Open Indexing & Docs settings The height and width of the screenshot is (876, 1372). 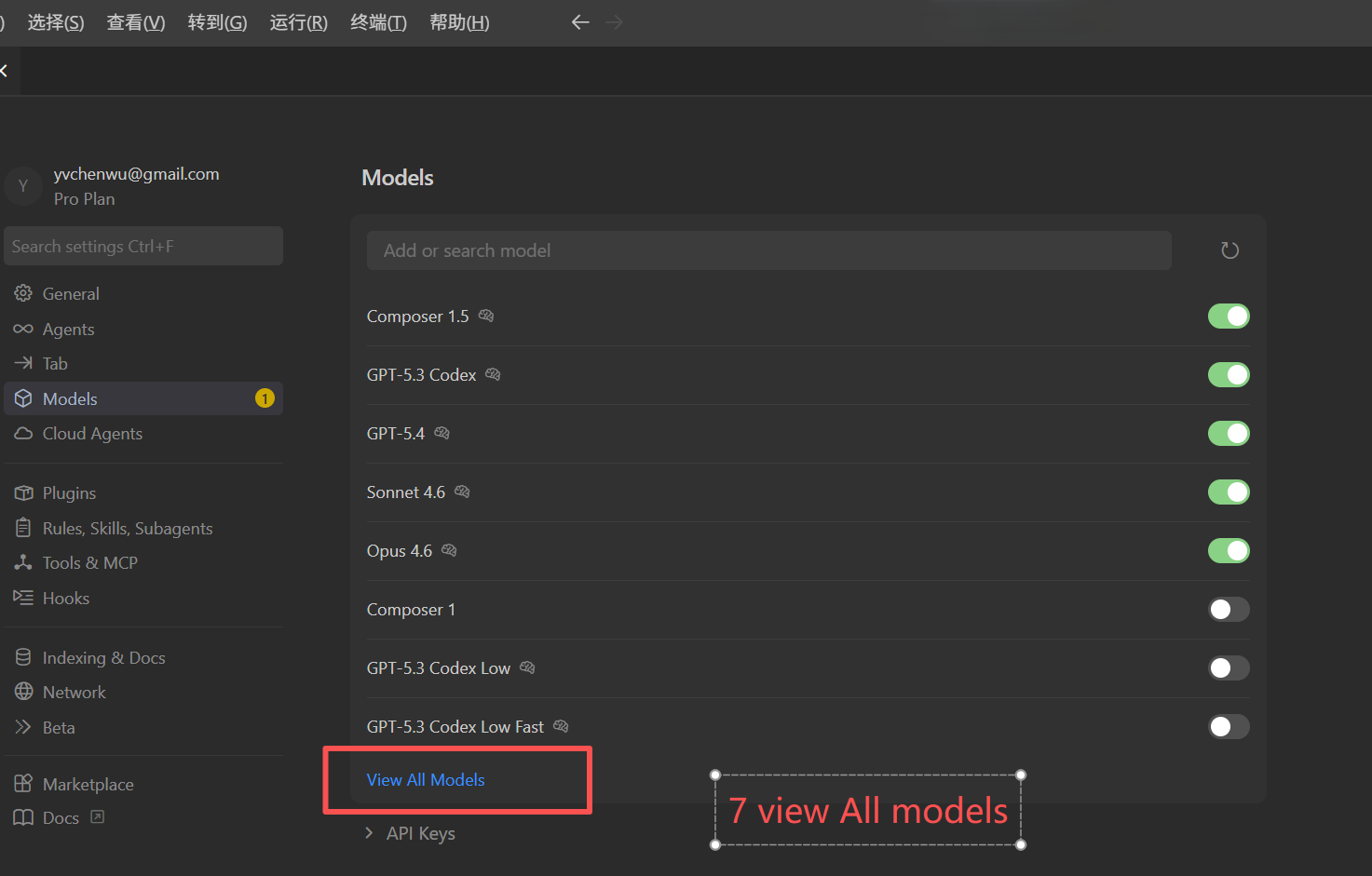tap(102, 657)
